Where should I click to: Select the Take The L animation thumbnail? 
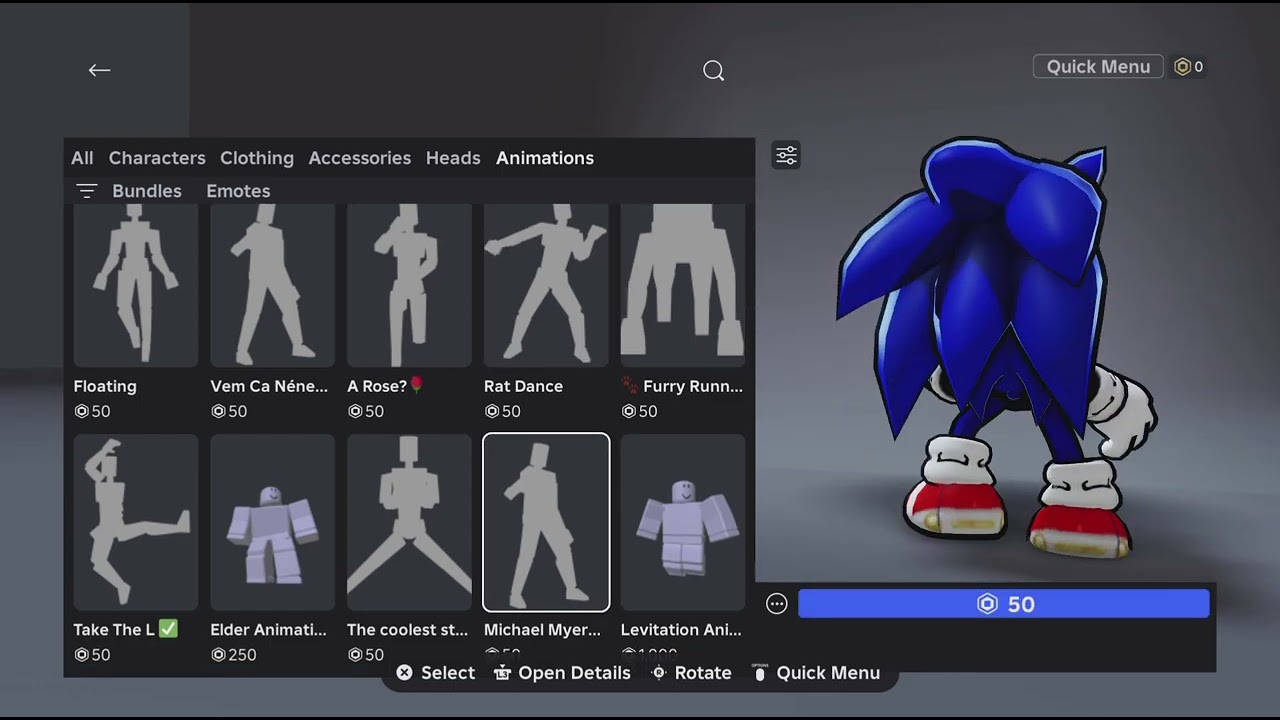click(x=136, y=522)
